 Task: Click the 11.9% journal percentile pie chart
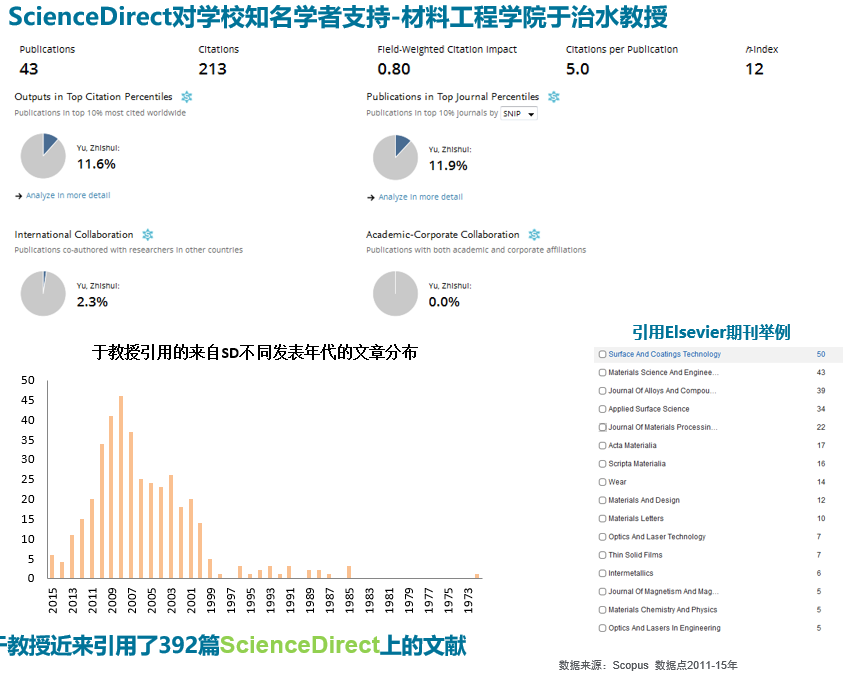pos(395,158)
